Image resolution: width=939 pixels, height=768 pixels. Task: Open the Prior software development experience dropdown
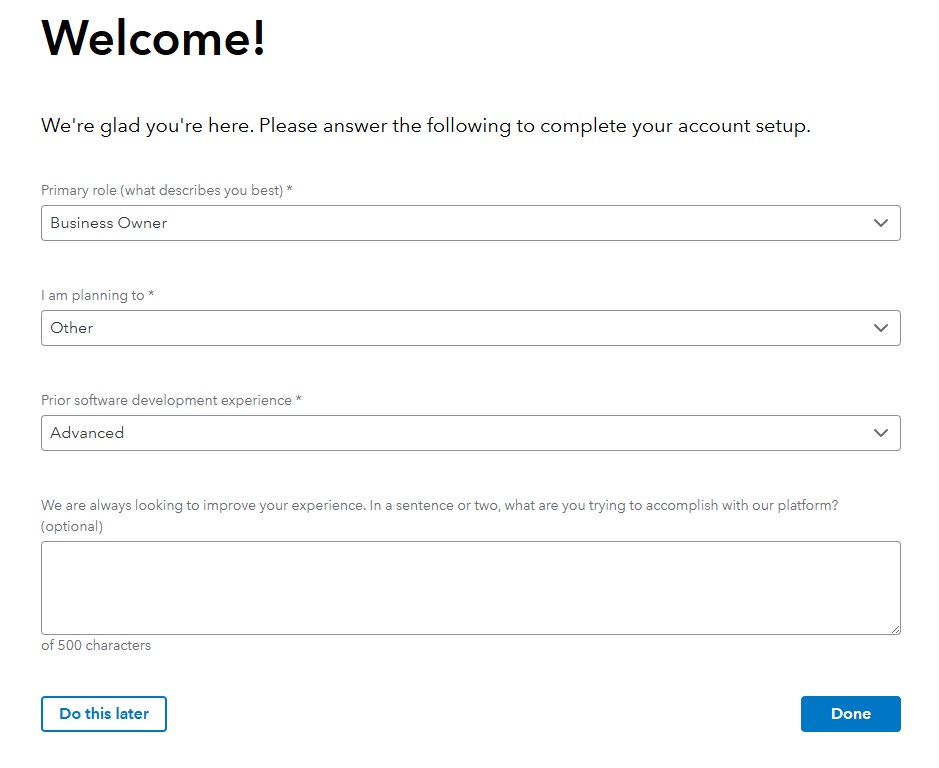click(x=470, y=433)
